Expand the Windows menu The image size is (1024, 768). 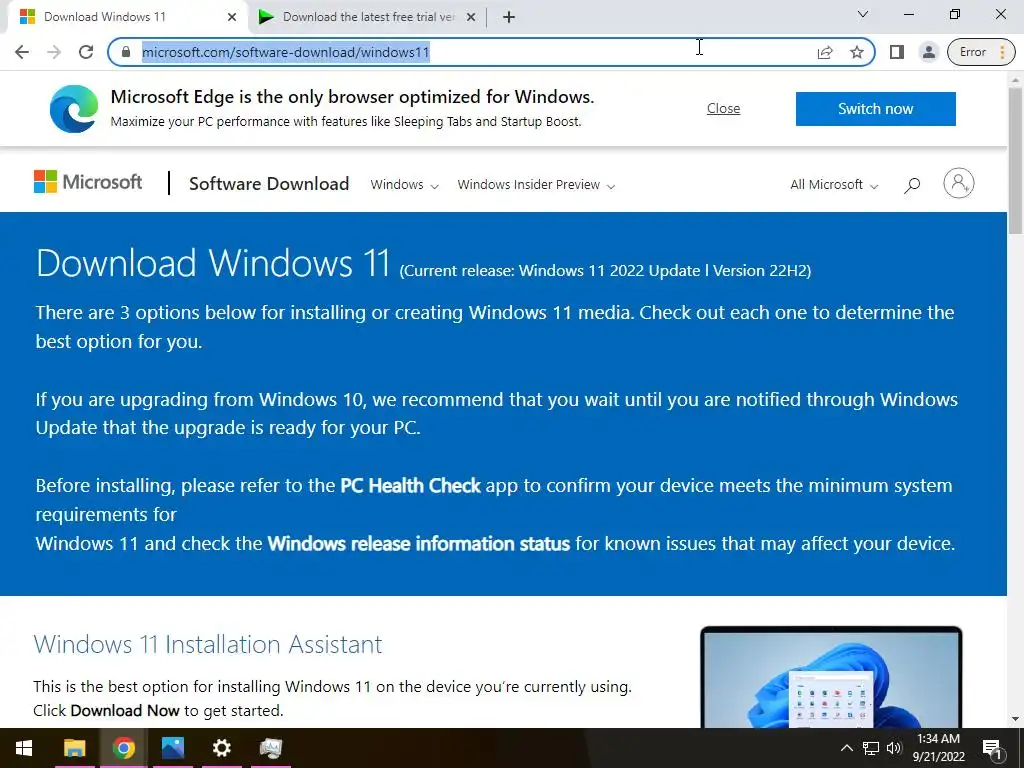pos(404,185)
